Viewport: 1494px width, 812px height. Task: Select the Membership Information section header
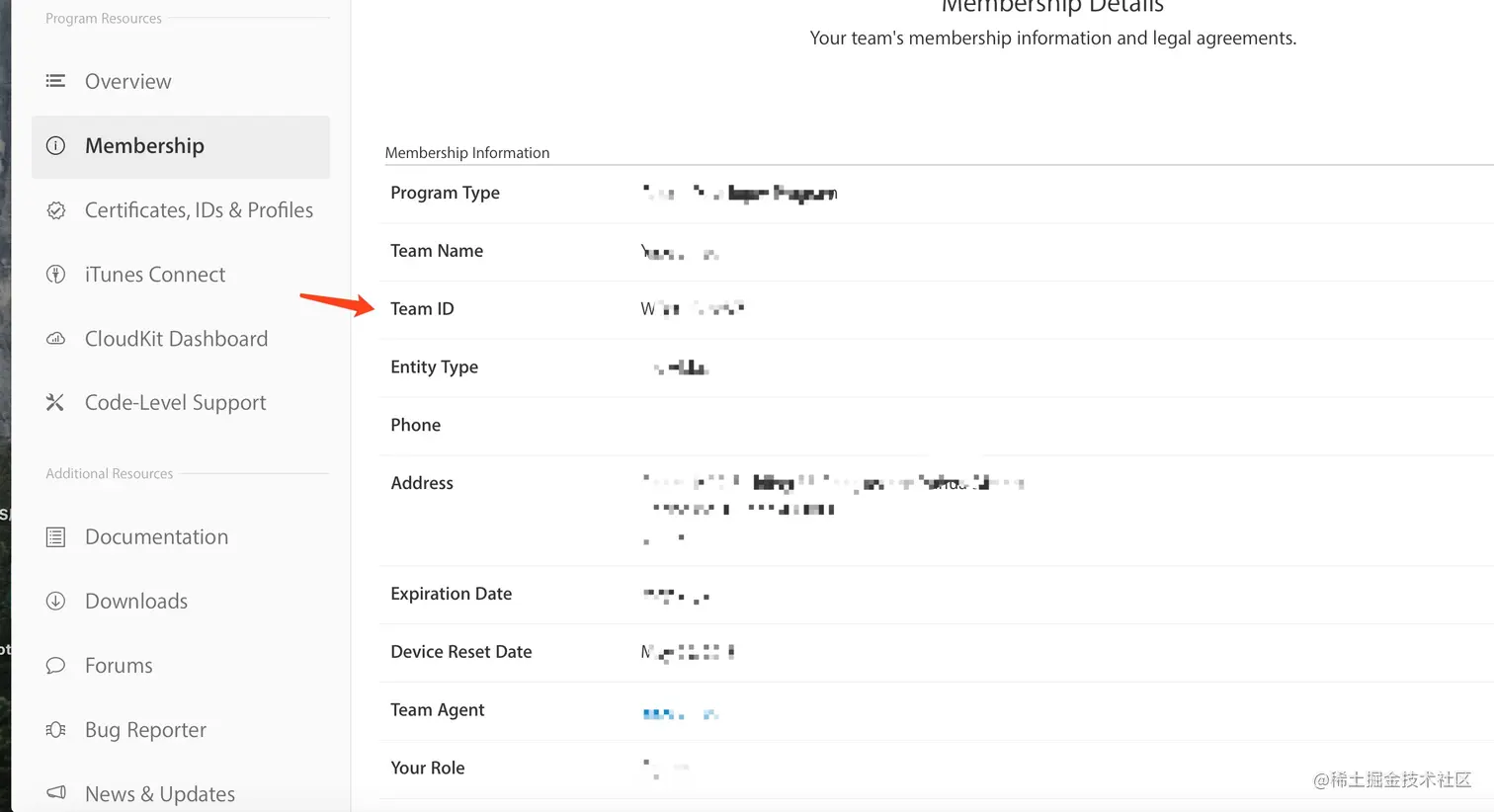tap(466, 152)
